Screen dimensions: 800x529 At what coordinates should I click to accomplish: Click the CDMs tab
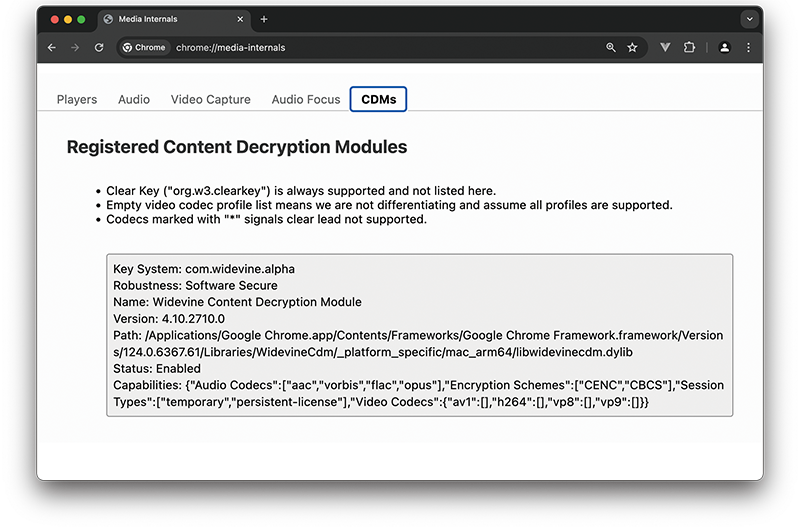(378, 99)
